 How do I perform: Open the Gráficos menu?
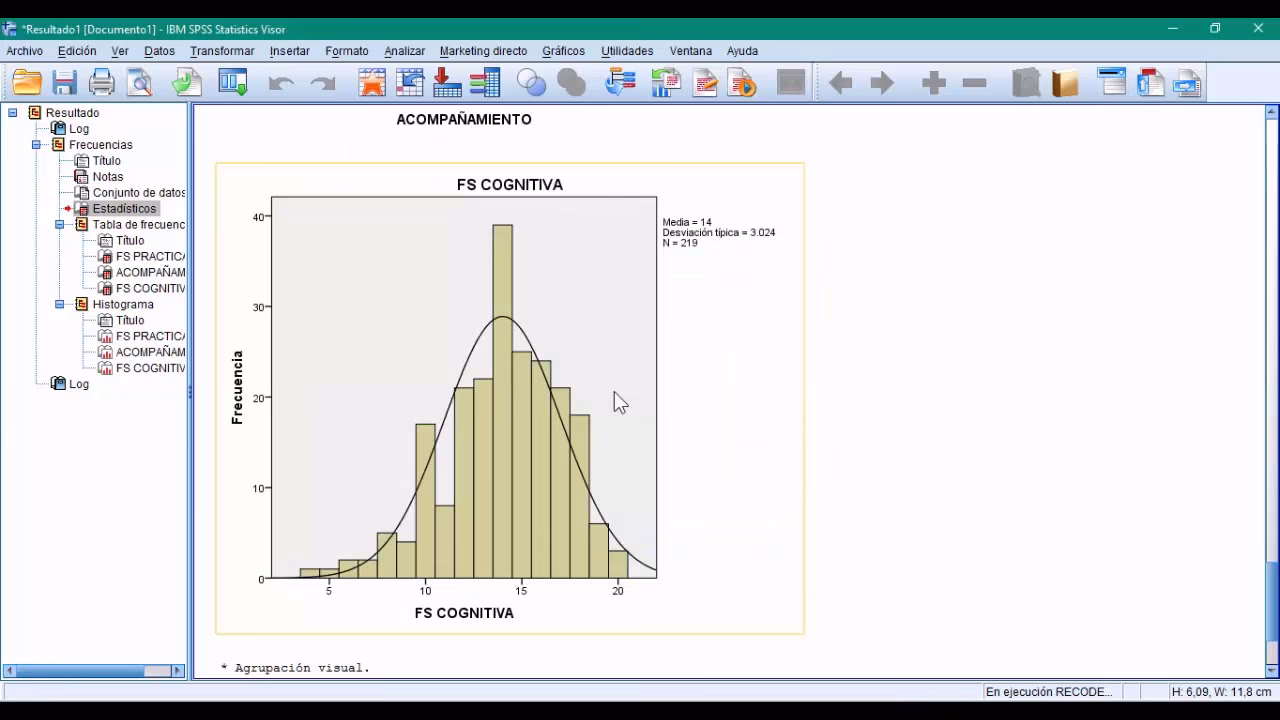click(563, 51)
